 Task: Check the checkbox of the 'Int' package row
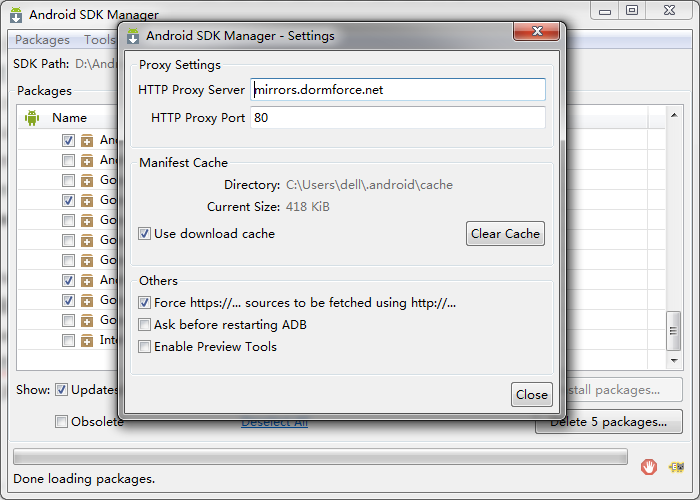click(68, 341)
